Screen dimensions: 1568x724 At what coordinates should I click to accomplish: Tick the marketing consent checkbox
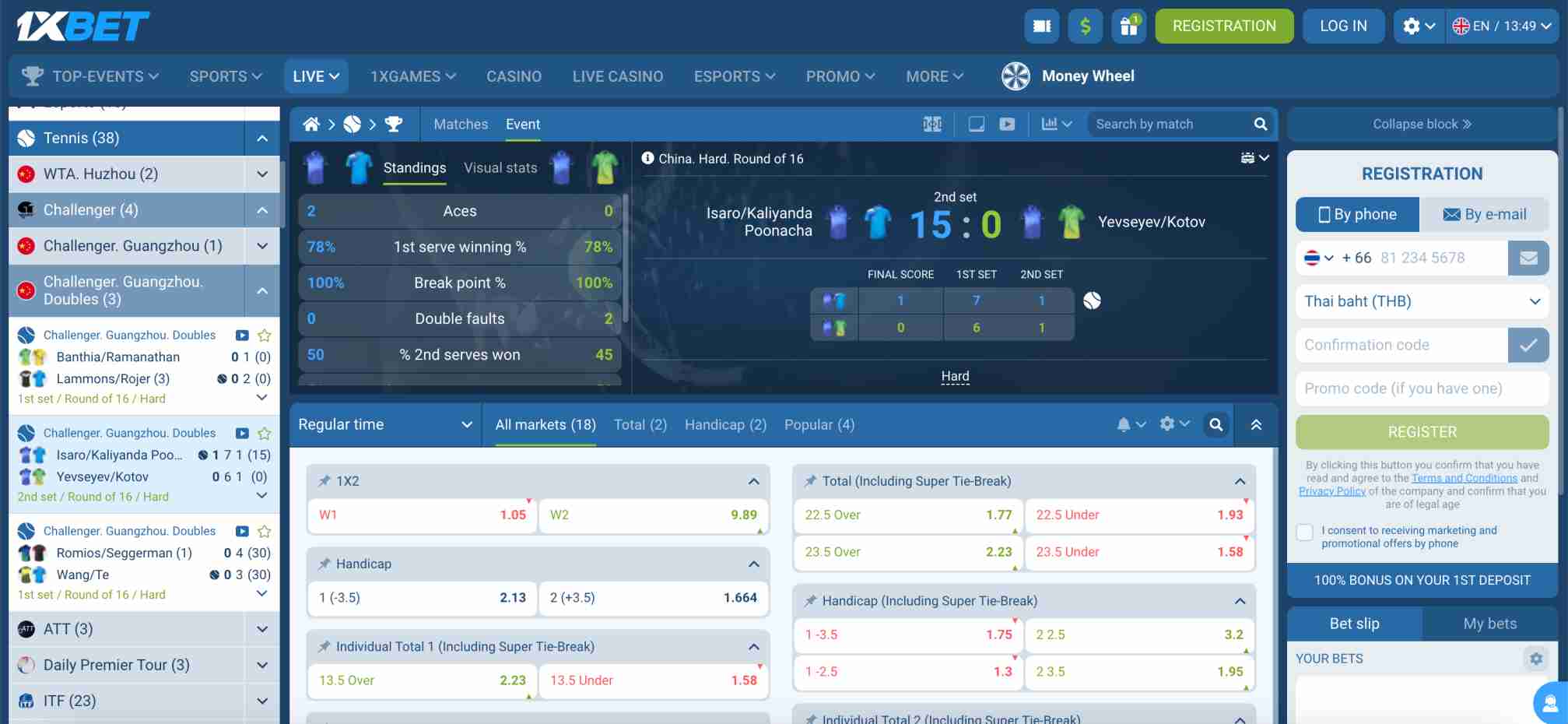1305,532
